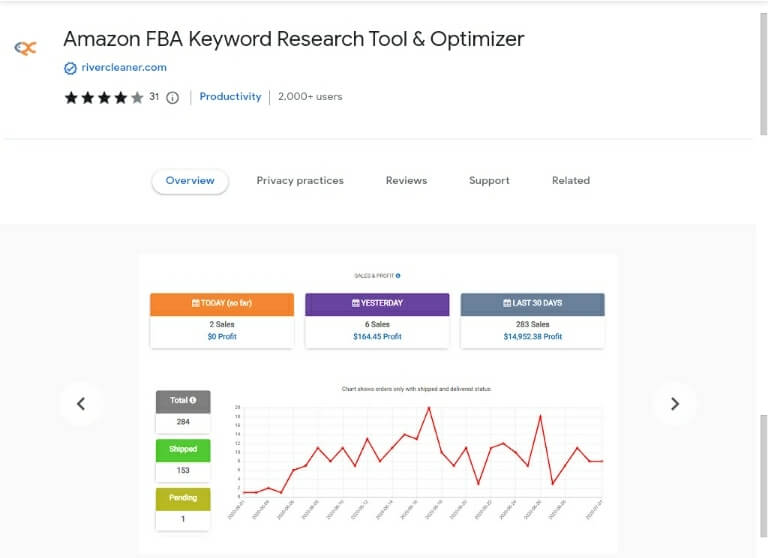Click the 31 ratings count
The height and width of the screenshot is (558, 768).
(154, 97)
